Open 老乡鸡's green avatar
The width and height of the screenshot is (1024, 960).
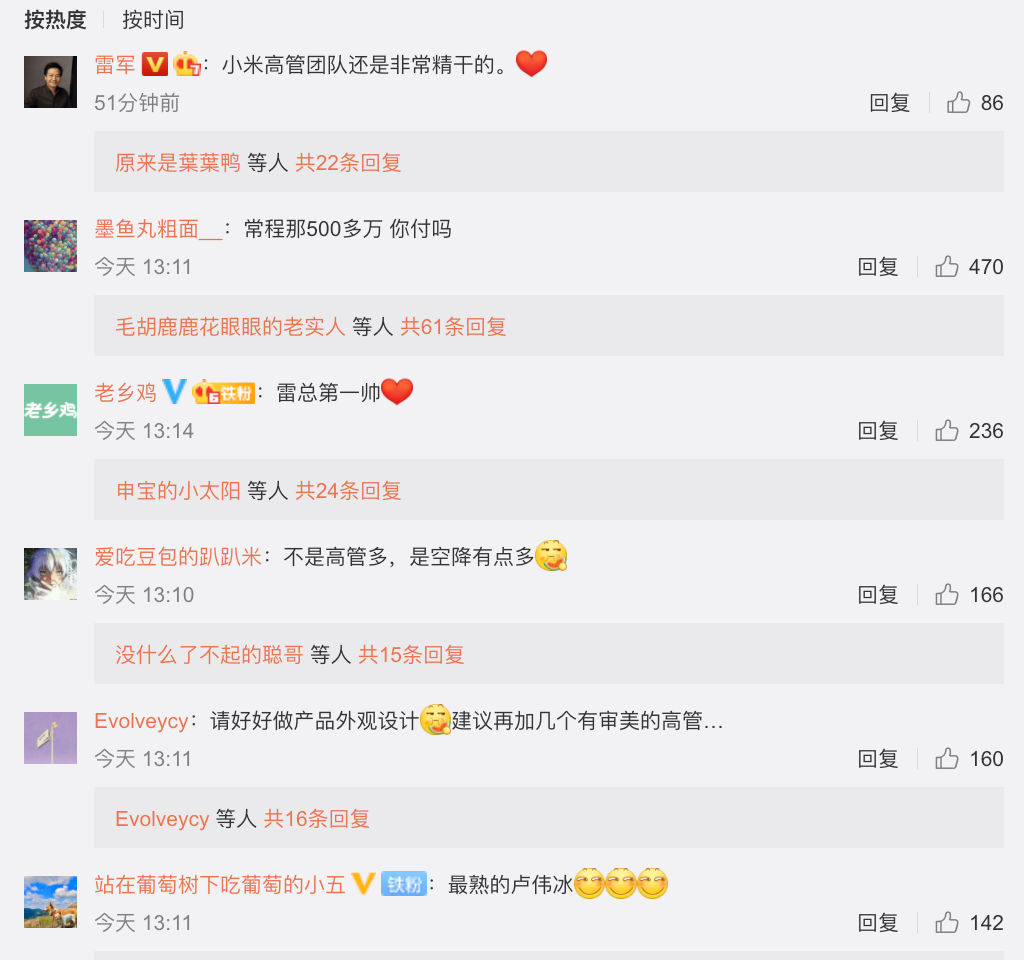click(50, 410)
